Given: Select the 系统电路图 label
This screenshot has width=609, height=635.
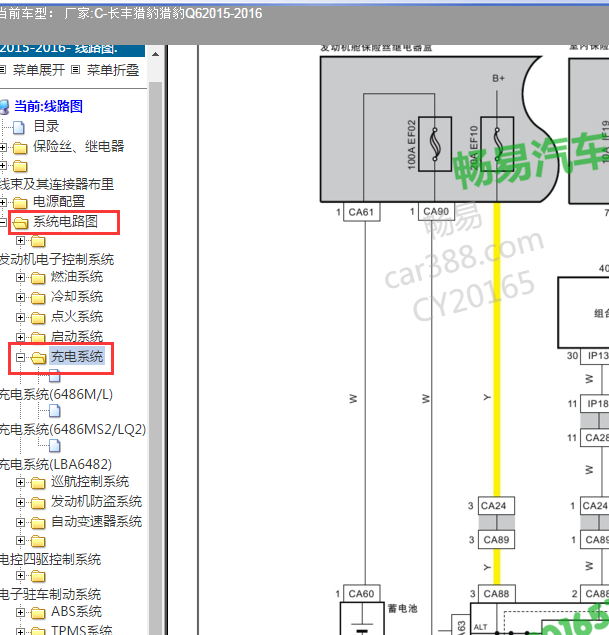Looking at the screenshot, I should click(65, 221).
